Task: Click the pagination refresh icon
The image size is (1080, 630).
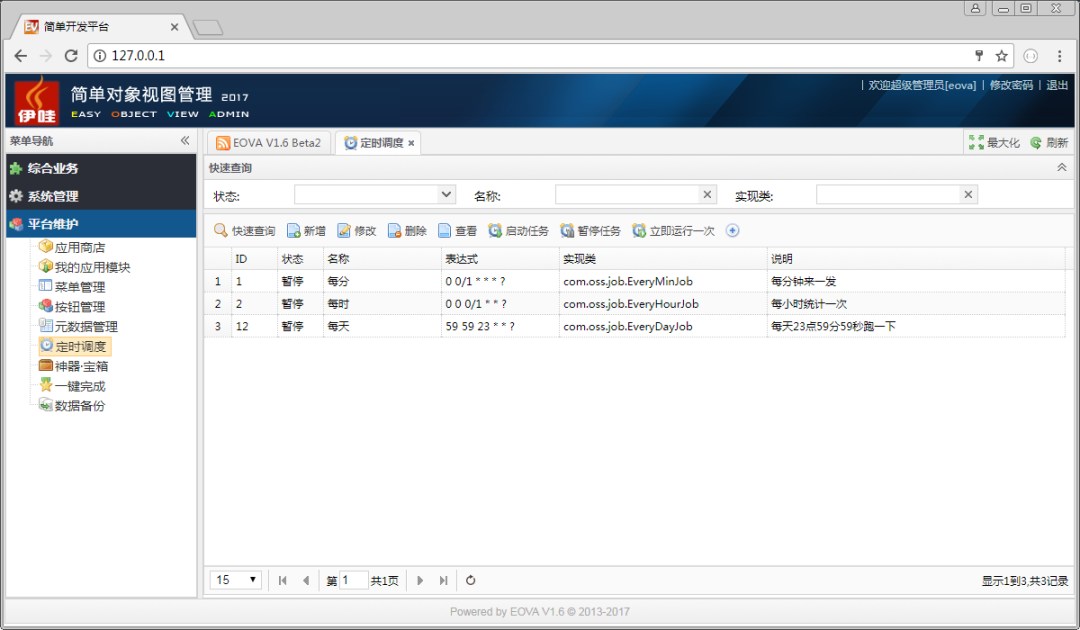Action: [471, 580]
